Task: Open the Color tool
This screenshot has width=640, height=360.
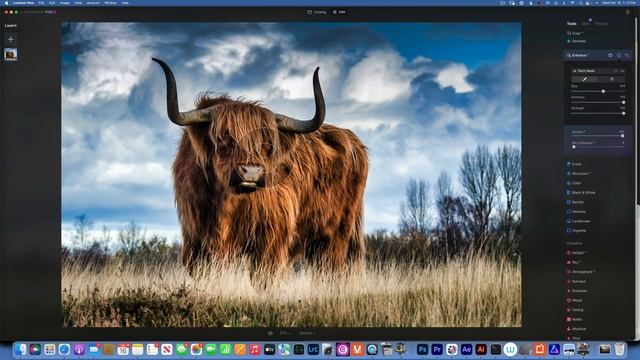Action: [x=575, y=183]
